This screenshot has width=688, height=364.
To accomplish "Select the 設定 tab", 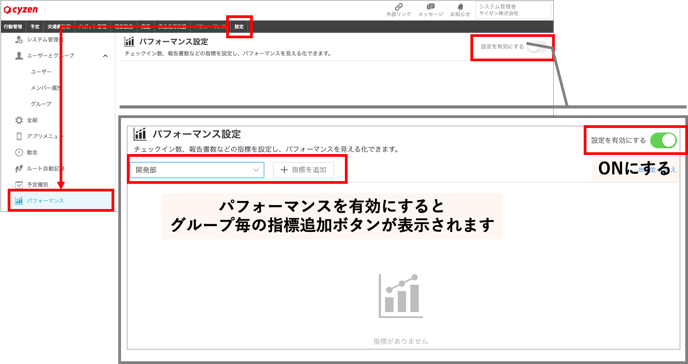I will click(239, 27).
